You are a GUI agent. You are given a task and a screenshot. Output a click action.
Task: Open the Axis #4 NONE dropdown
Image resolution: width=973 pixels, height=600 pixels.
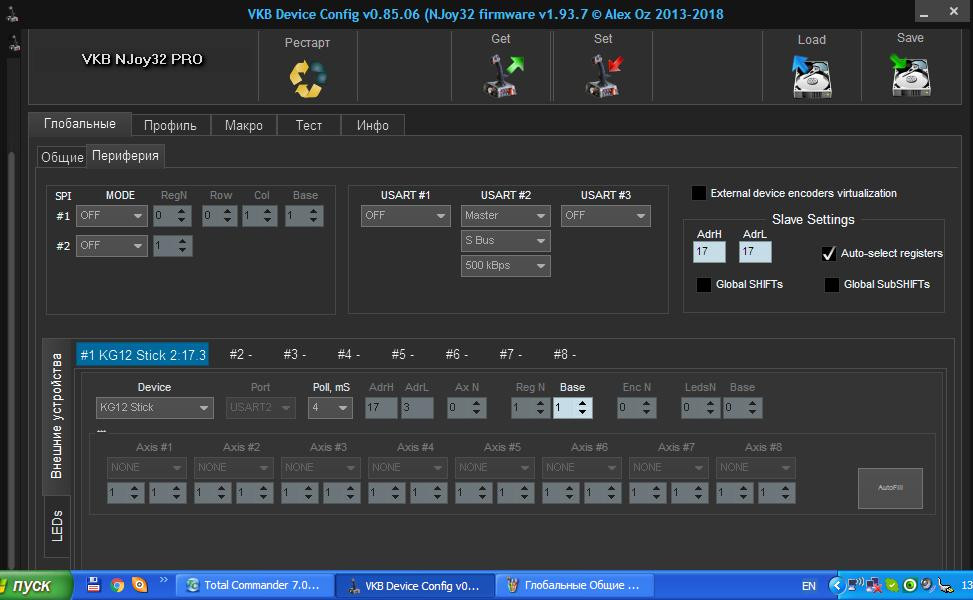(407, 467)
